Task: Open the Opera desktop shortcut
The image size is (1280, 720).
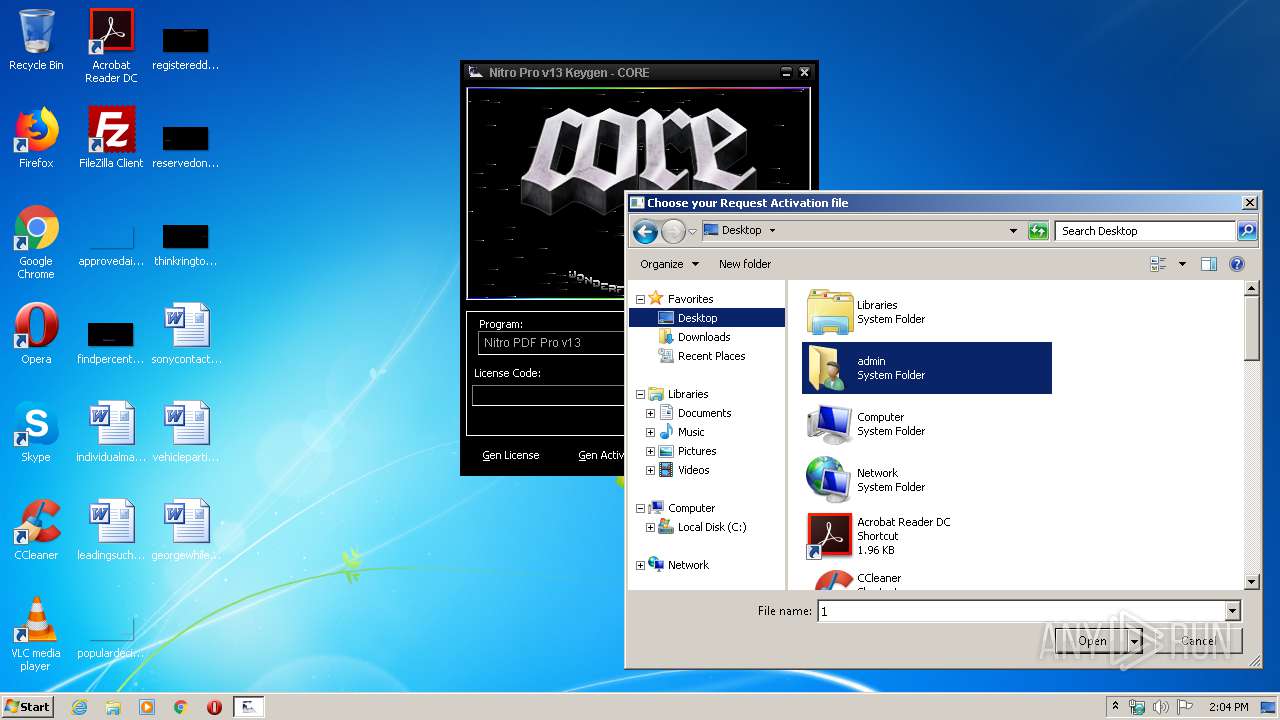Action: click(36, 334)
